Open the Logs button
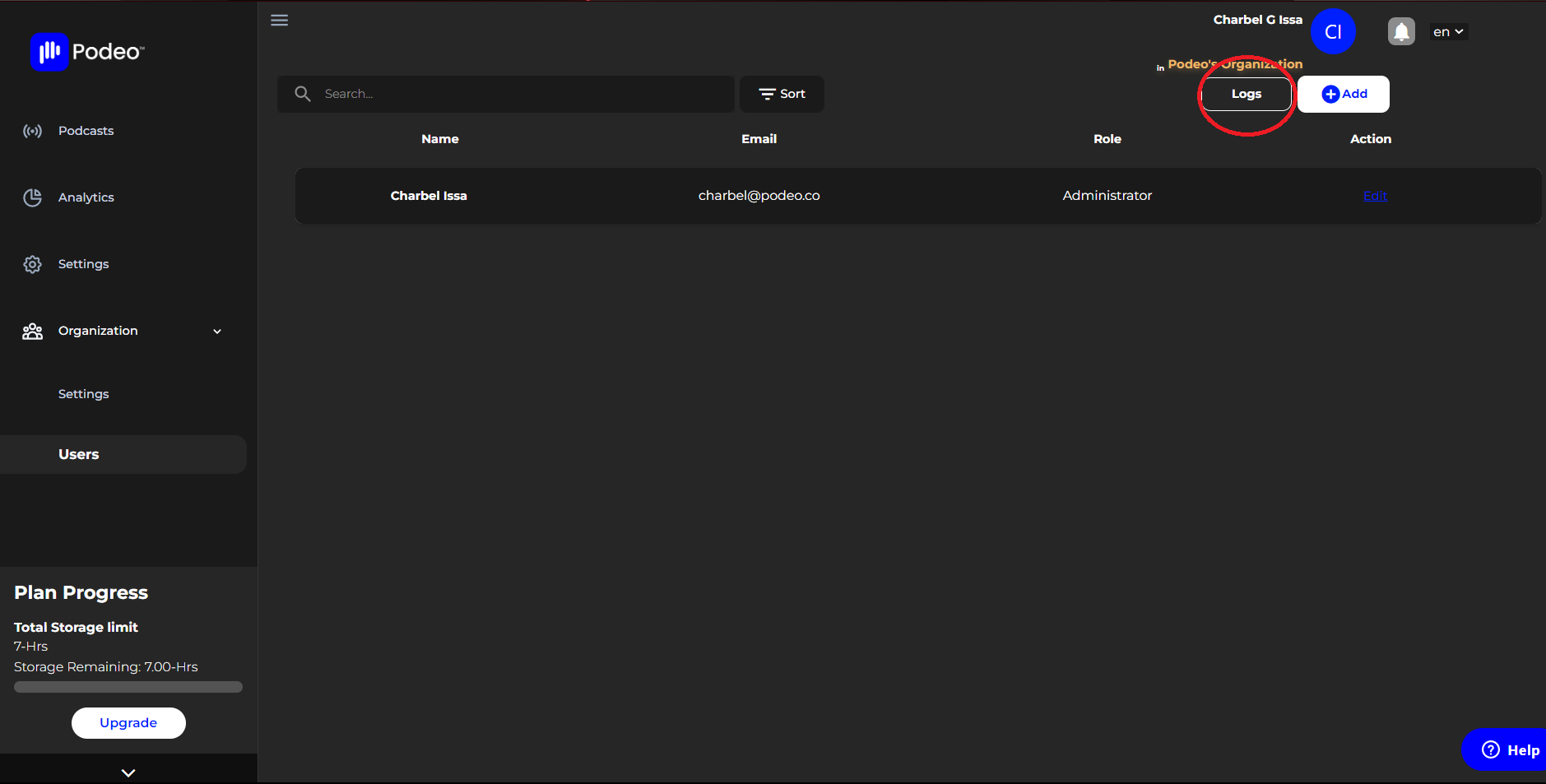 point(1246,94)
